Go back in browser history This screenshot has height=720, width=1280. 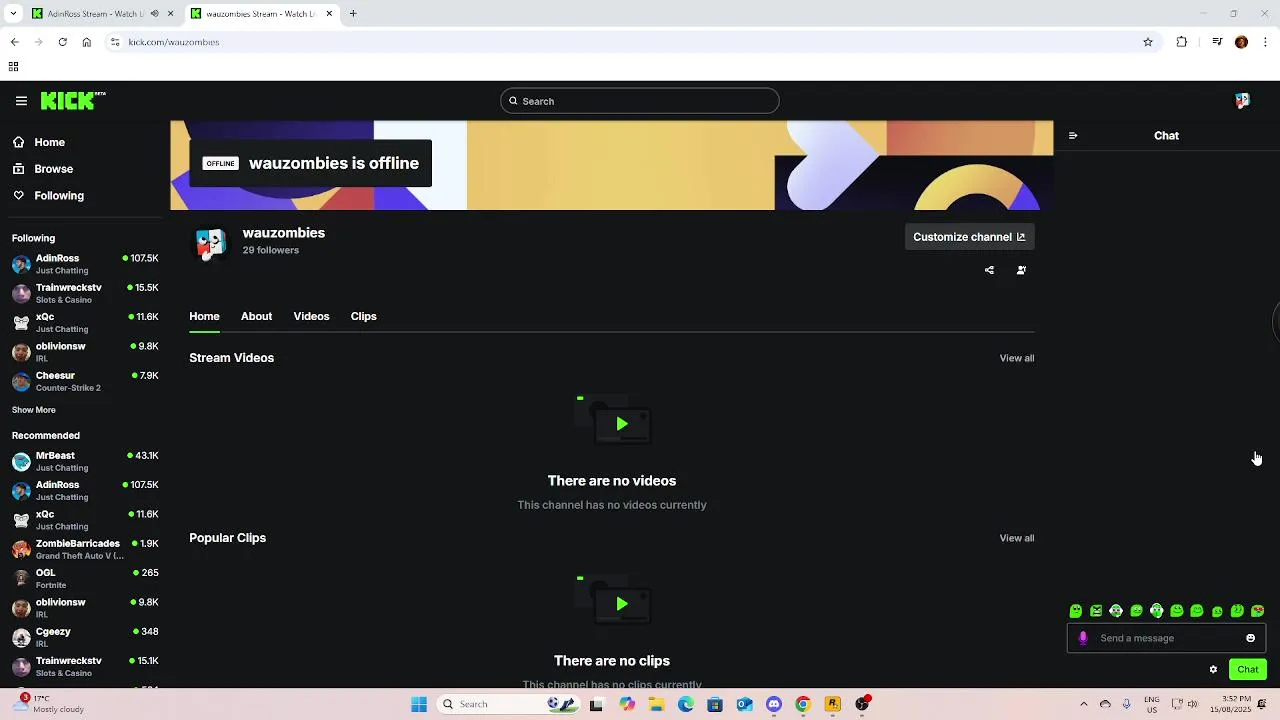pos(14,42)
